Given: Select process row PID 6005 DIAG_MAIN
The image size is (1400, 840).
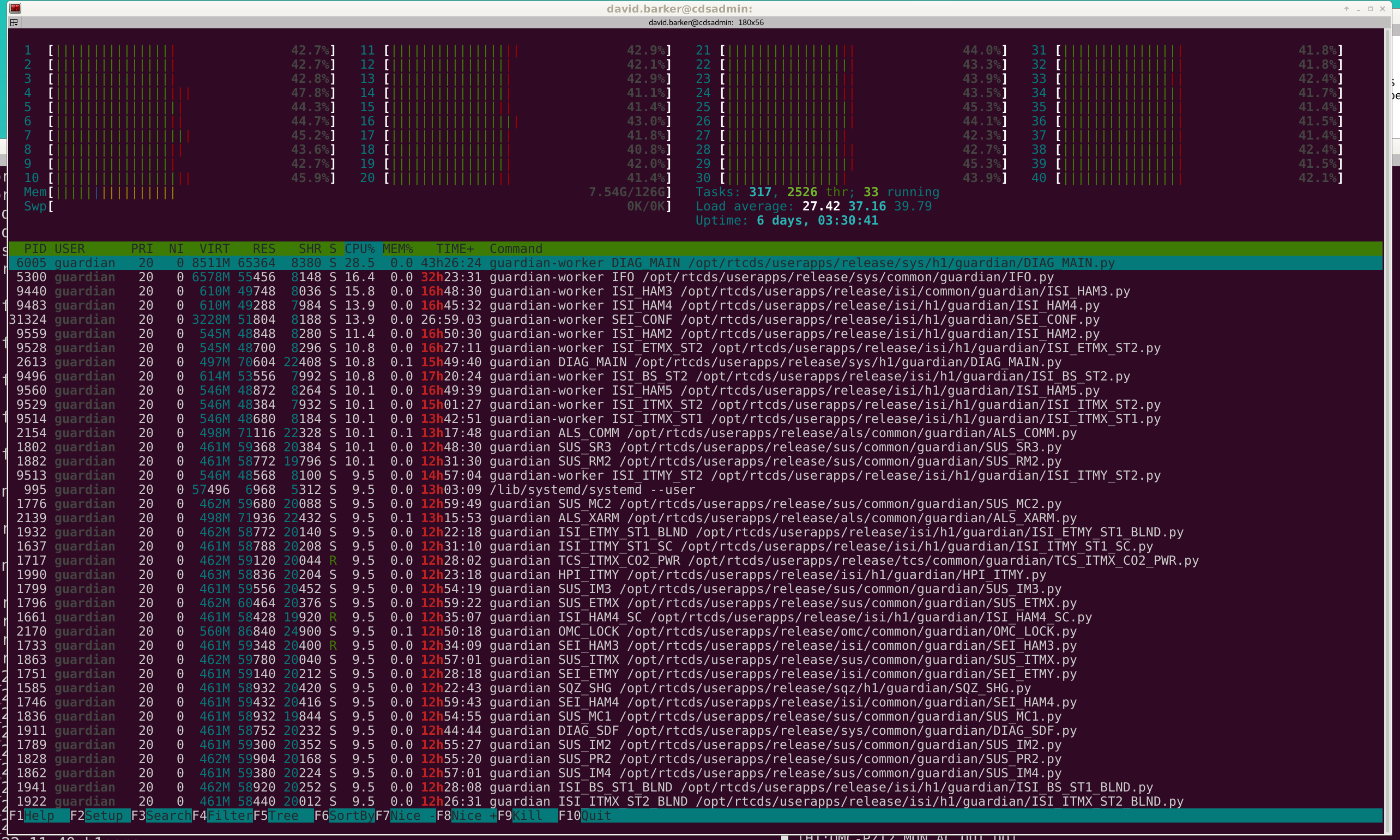Looking at the screenshot, I should click(695, 263).
